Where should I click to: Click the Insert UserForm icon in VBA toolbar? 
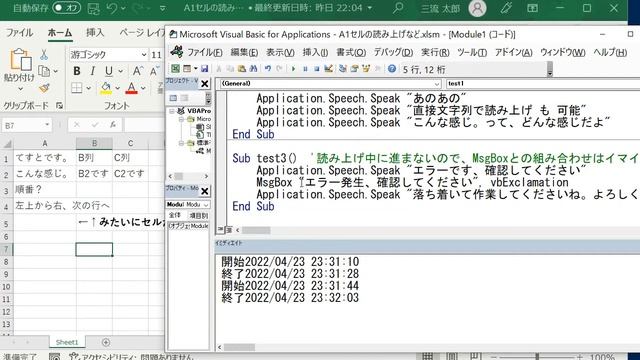(x=187, y=69)
